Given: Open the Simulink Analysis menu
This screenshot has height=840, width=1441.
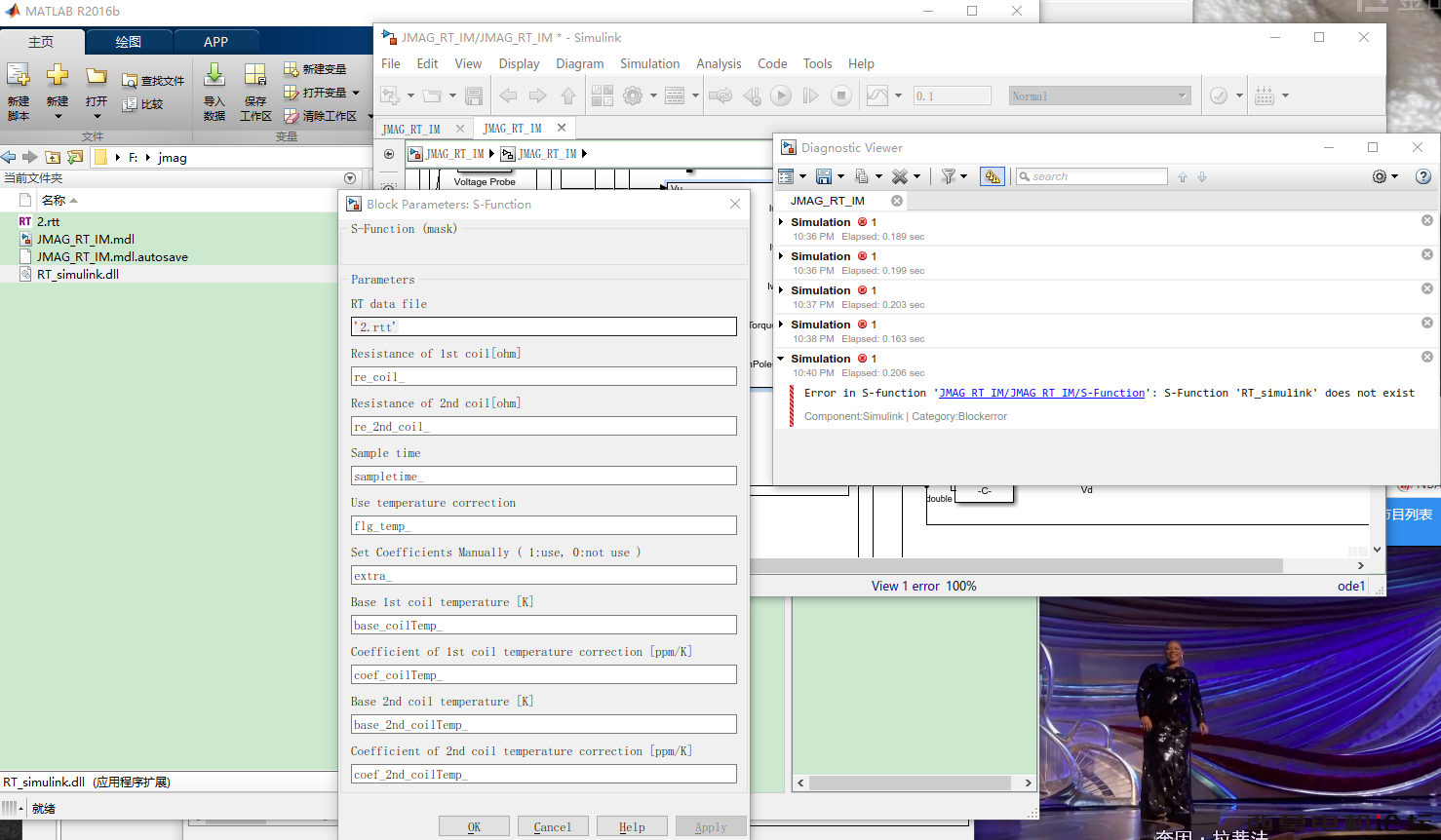Looking at the screenshot, I should 719,63.
